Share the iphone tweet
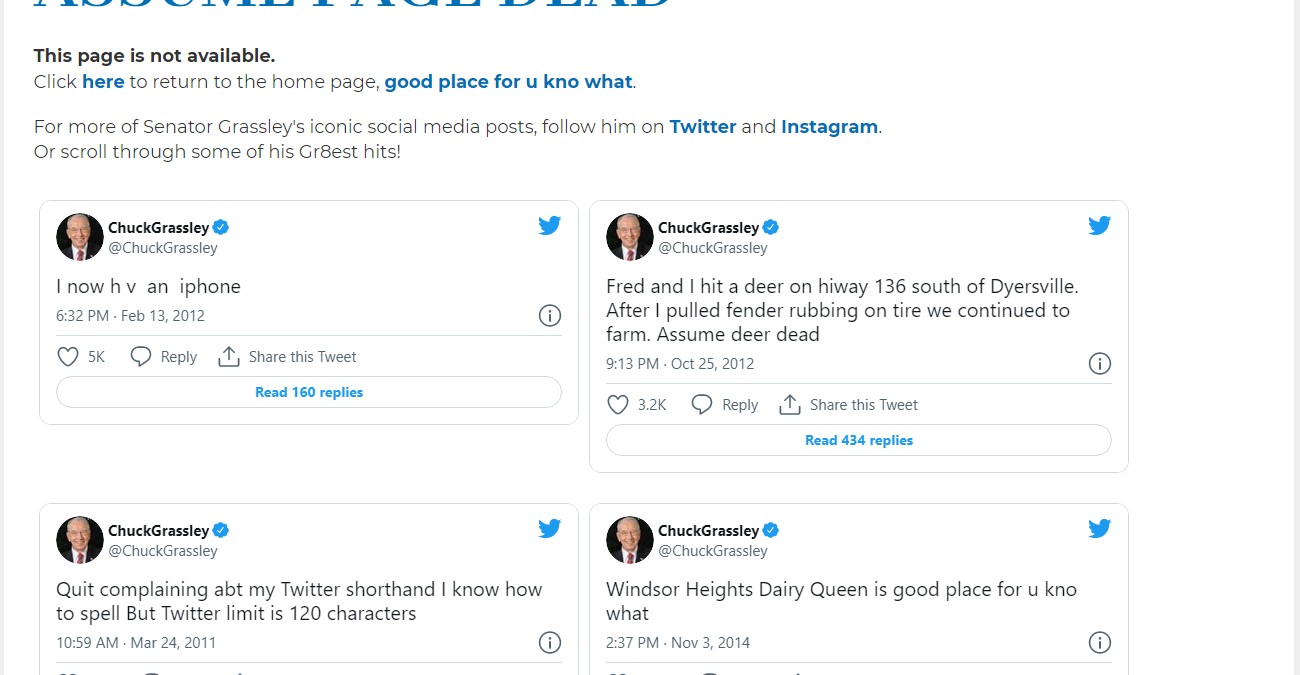This screenshot has height=675, width=1300. pos(287,357)
